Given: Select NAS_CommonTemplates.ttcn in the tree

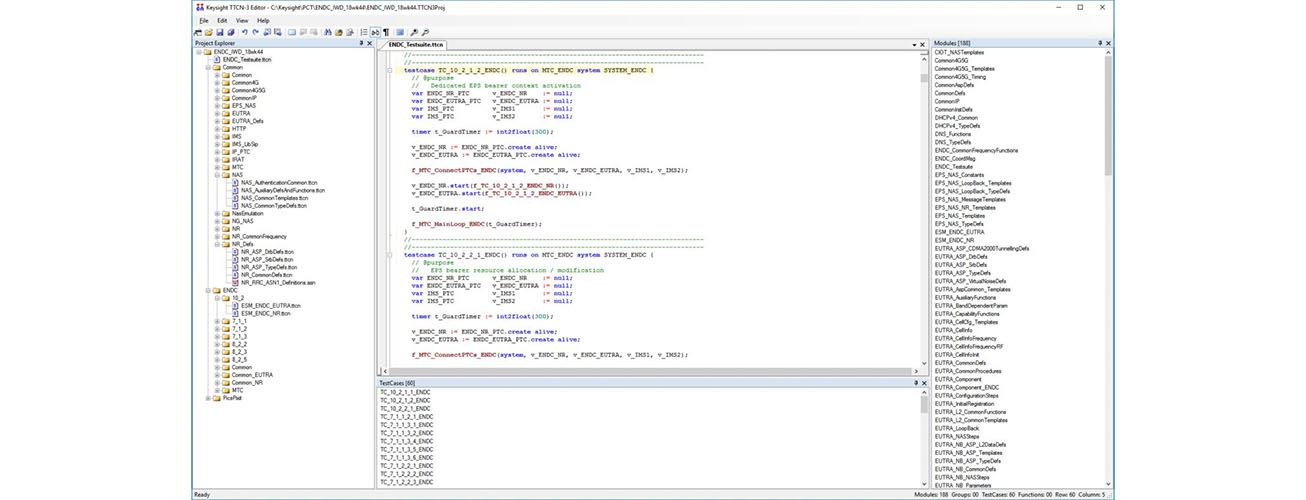Looking at the screenshot, I should coord(275,198).
